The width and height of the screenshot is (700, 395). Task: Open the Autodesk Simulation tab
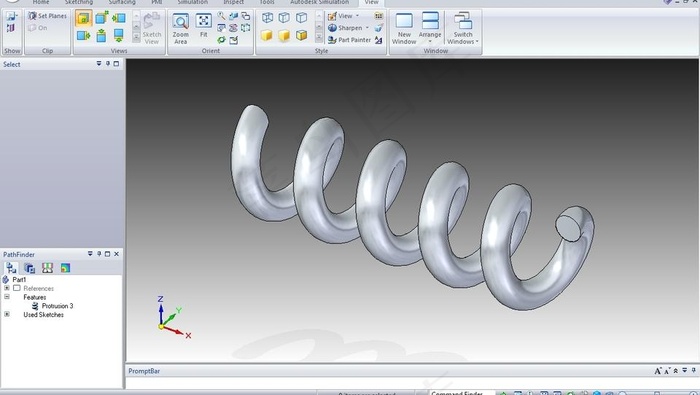pos(320,2)
